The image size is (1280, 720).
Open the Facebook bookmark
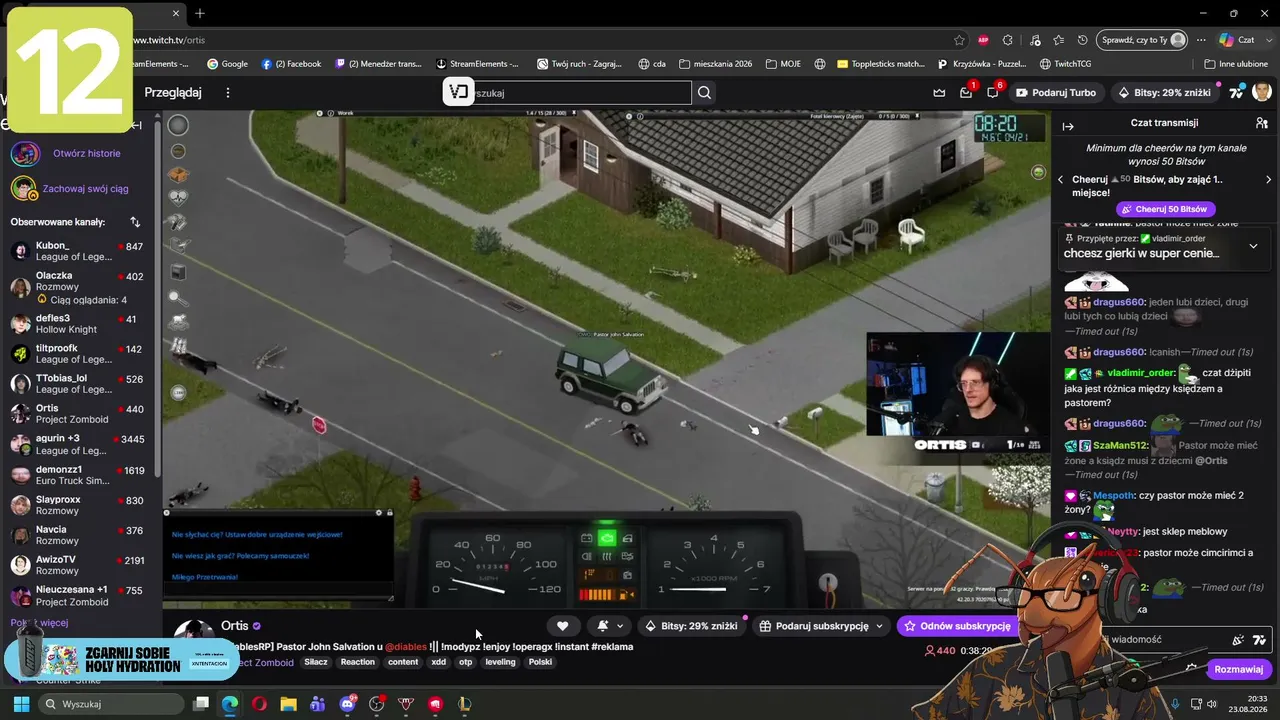click(291, 64)
